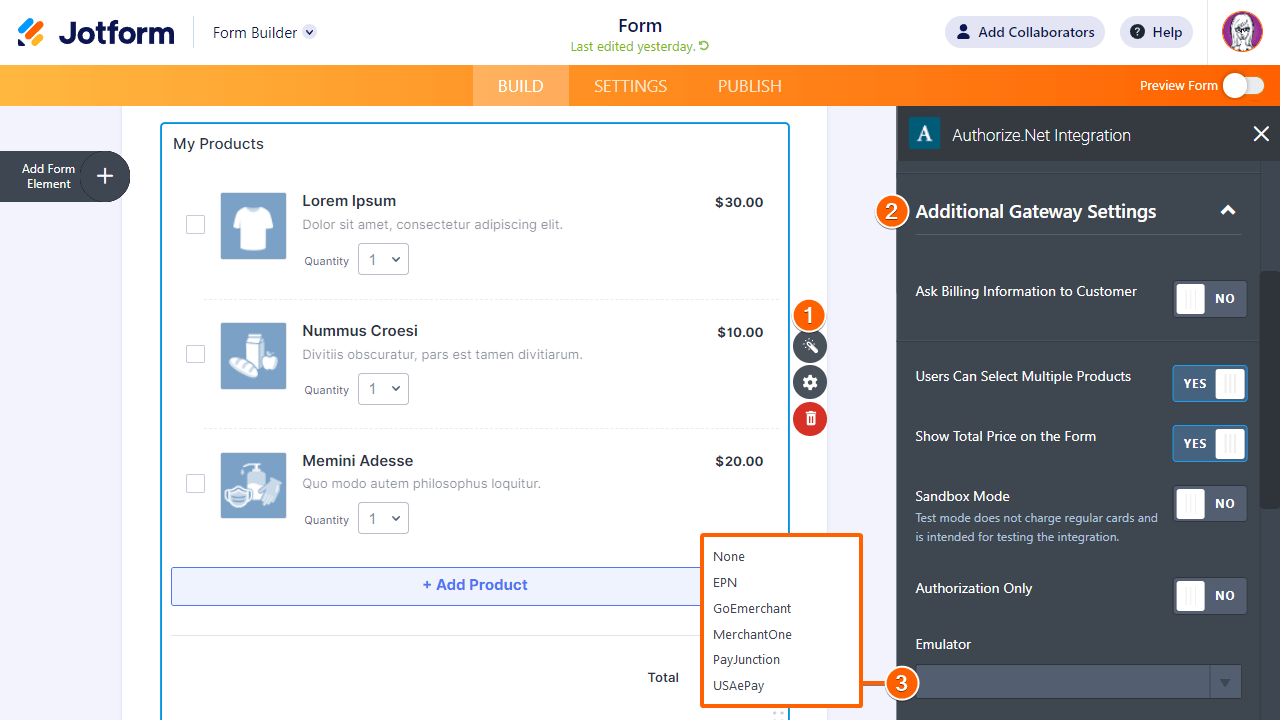Click the $30.00 price
This screenshot has height=720, width=1280.
pos(739,202)
